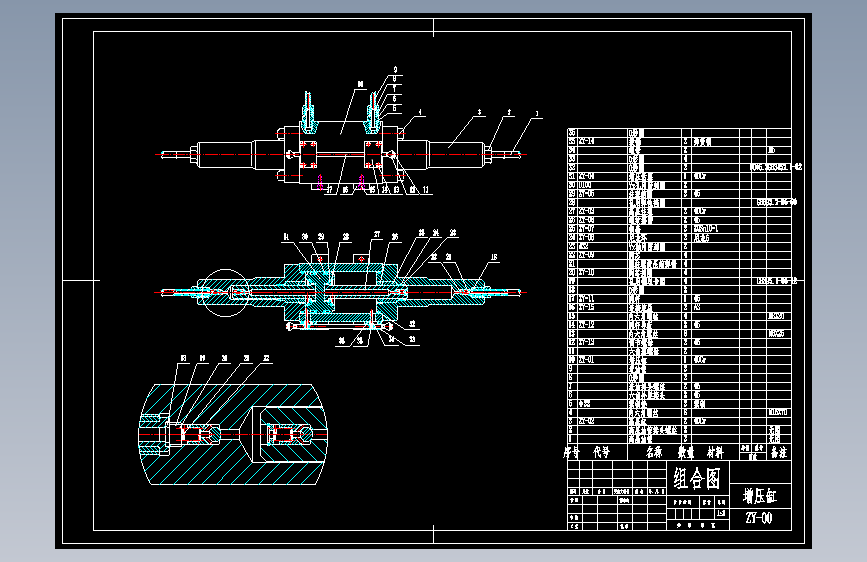Click the 名称 column header
867x562 pixels.
[x=654, y=452]
